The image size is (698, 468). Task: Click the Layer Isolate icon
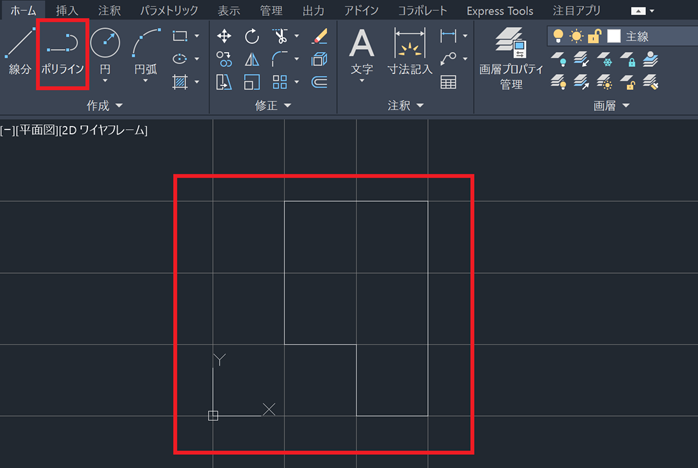click(581, 59)
